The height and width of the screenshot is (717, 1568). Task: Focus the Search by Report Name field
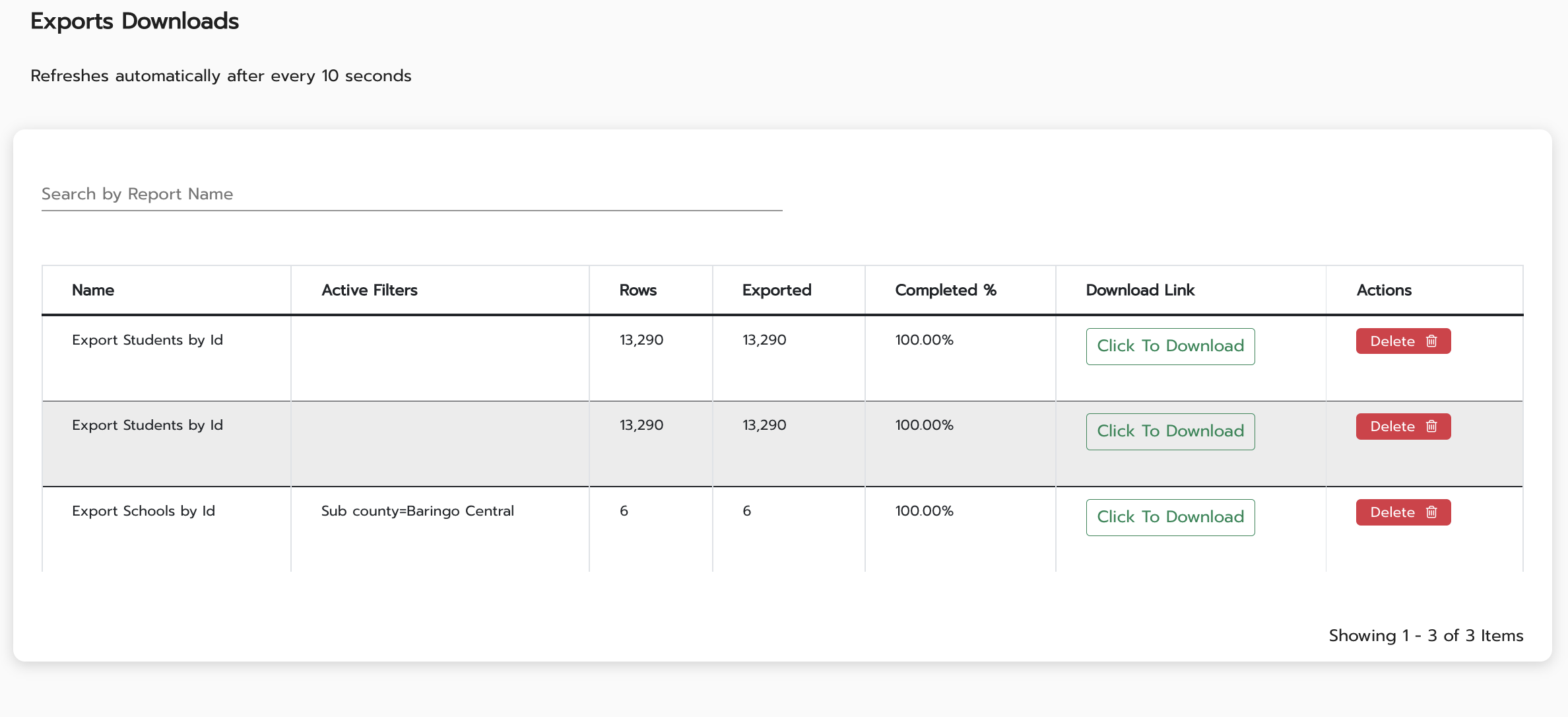coord(412,194)
